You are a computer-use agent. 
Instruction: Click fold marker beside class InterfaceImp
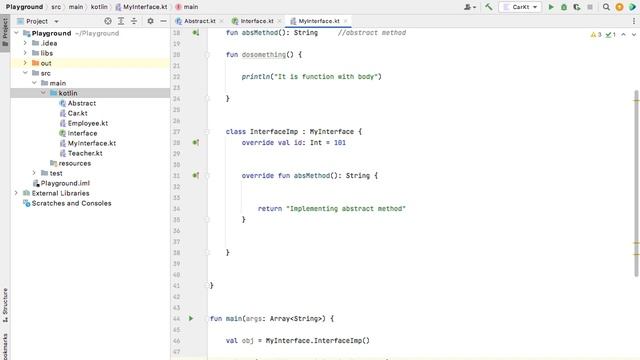pos(207,132)
